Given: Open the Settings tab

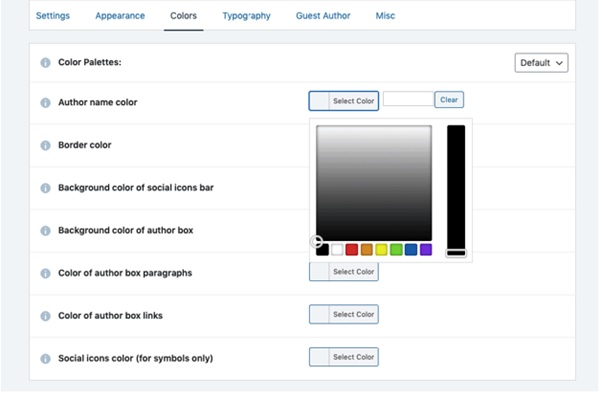Looking at the screenshot, I should point(53,16).
